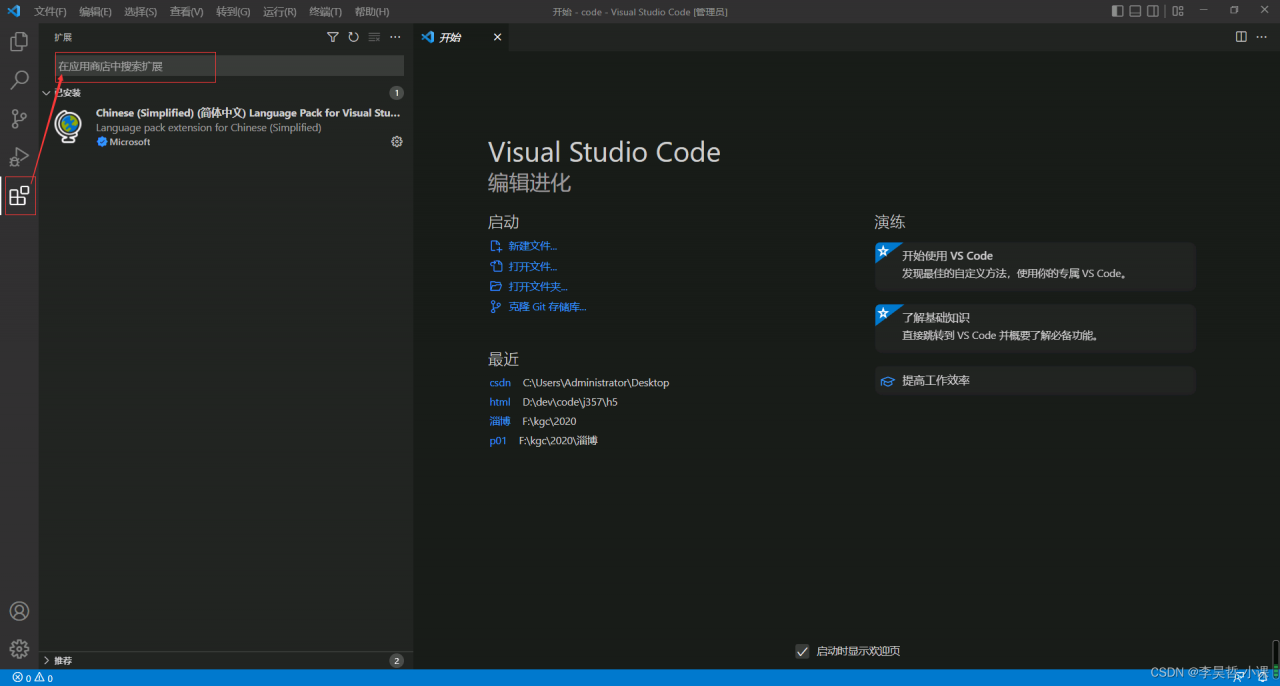Click the 新建文件... link

(532, 246)
